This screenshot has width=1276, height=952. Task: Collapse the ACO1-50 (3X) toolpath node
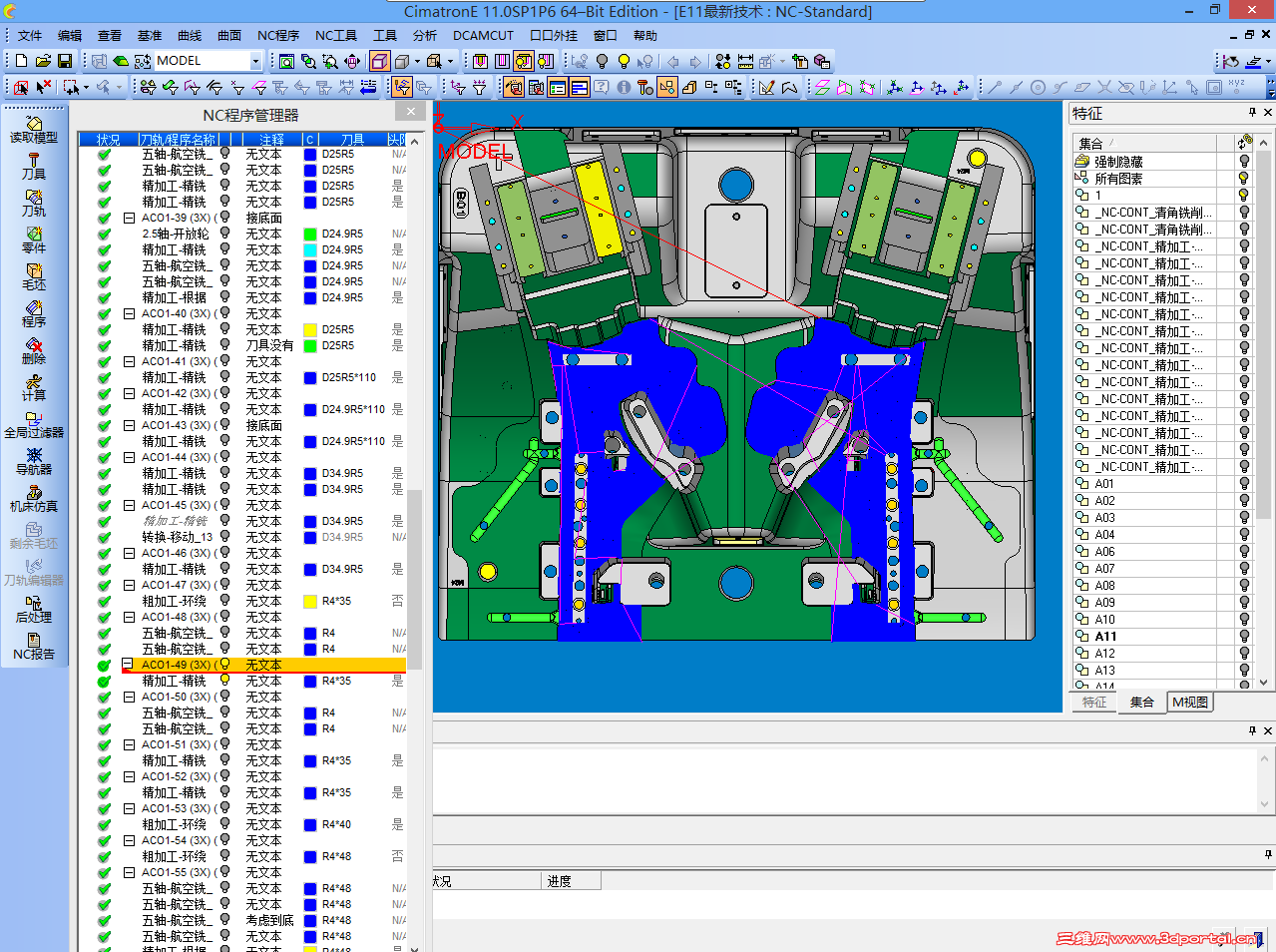pyautogui.click(x=129, y=697)
